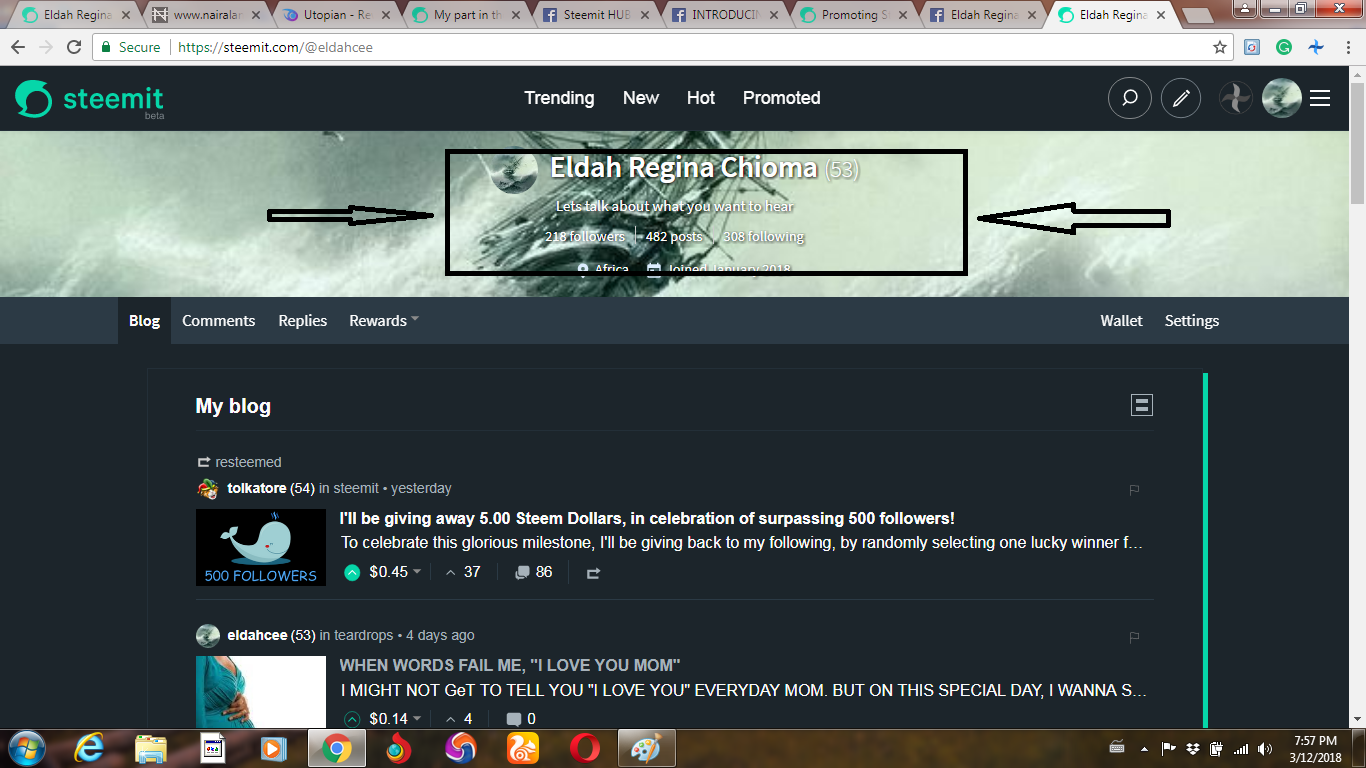
Task: Upvote the tolkatore 500 followers post
Action: tap(352, 573)
